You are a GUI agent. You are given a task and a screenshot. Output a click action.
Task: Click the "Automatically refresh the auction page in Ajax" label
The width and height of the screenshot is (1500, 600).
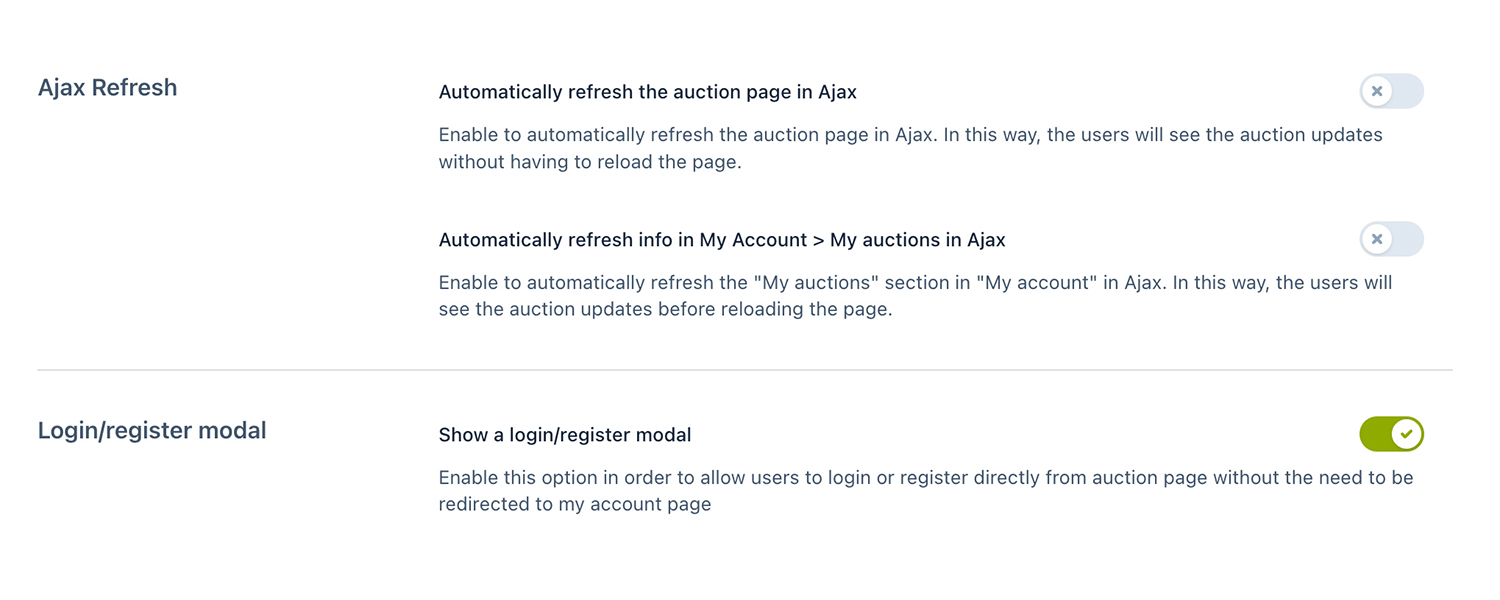[647, 92]
